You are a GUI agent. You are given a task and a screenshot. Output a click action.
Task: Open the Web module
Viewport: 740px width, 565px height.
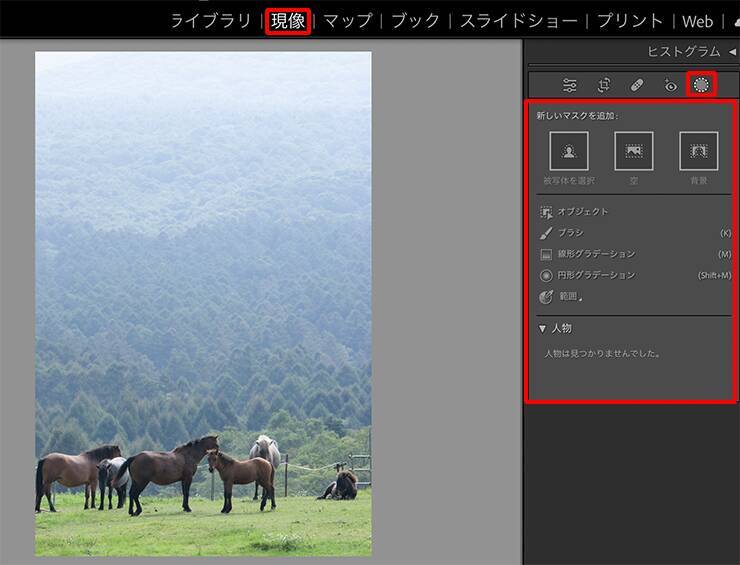click(698, 21)
